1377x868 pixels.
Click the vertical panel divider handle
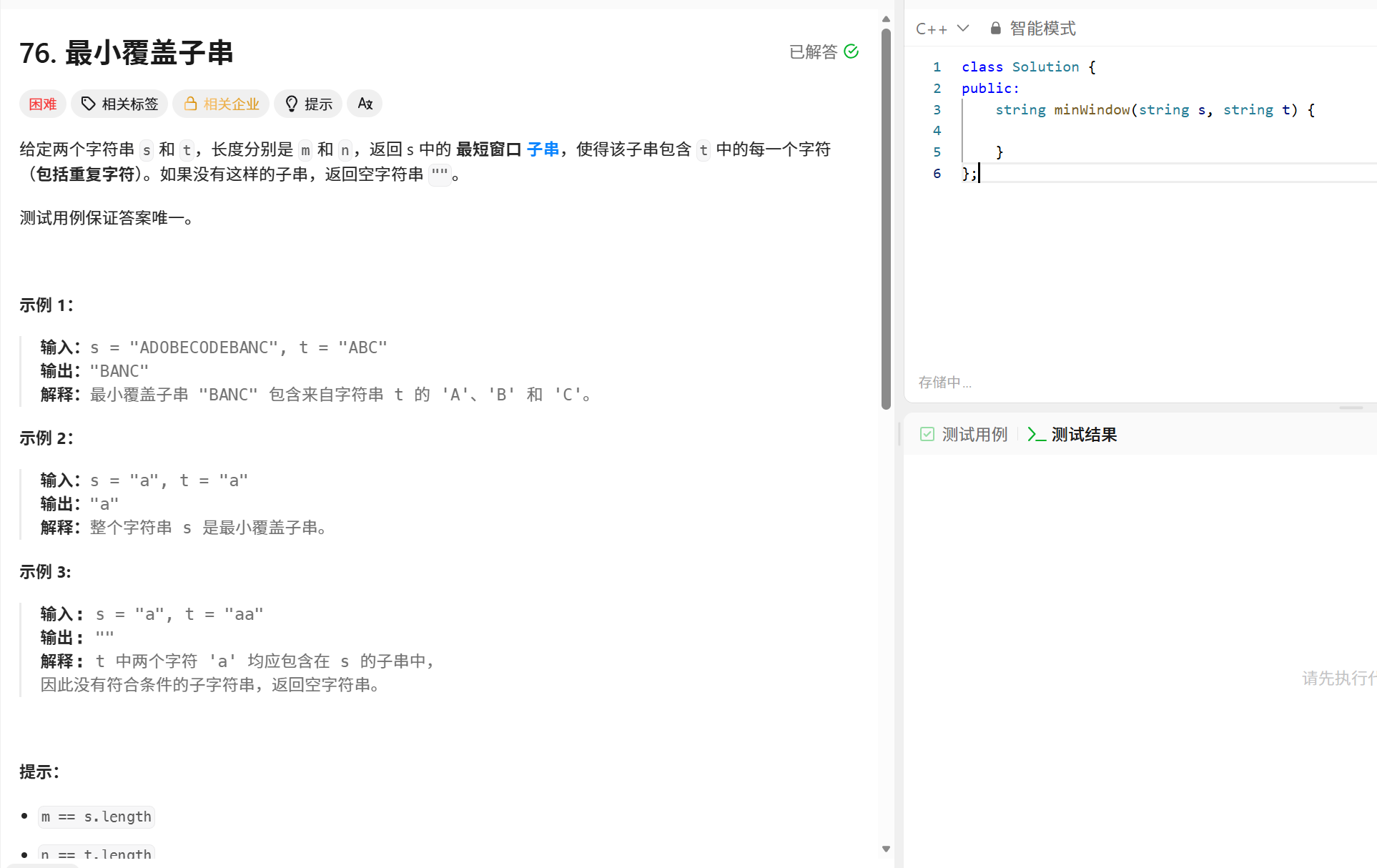899,434
